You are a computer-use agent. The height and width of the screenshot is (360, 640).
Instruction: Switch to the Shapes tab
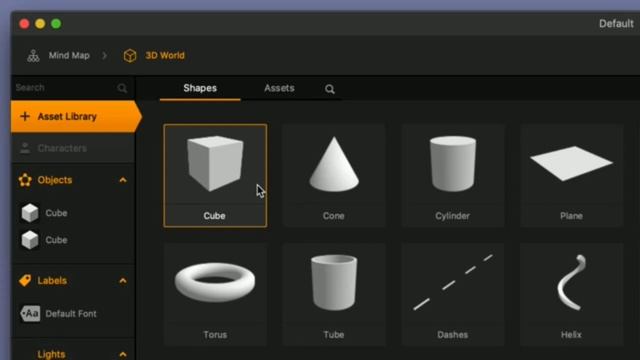(200, 88)
